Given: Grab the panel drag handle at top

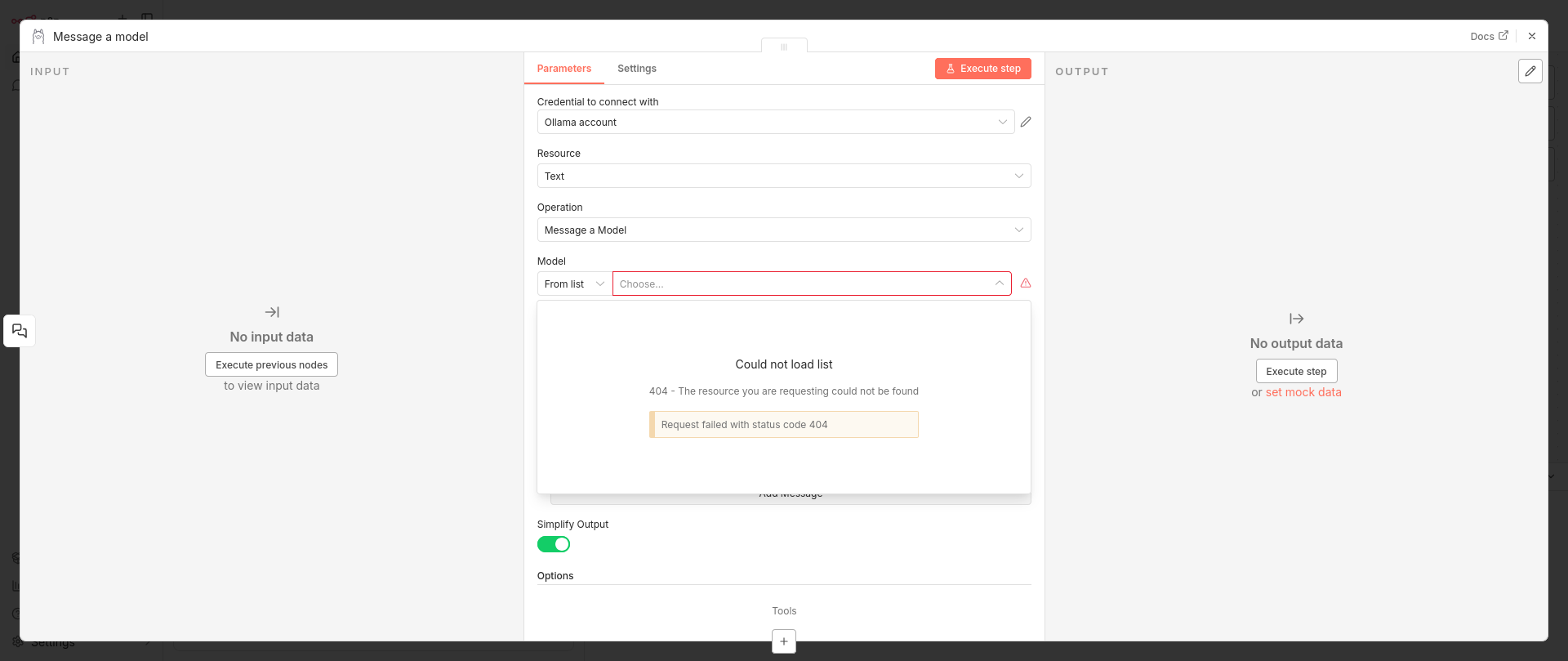Looking at the screenshot, I should coord(784,47).
